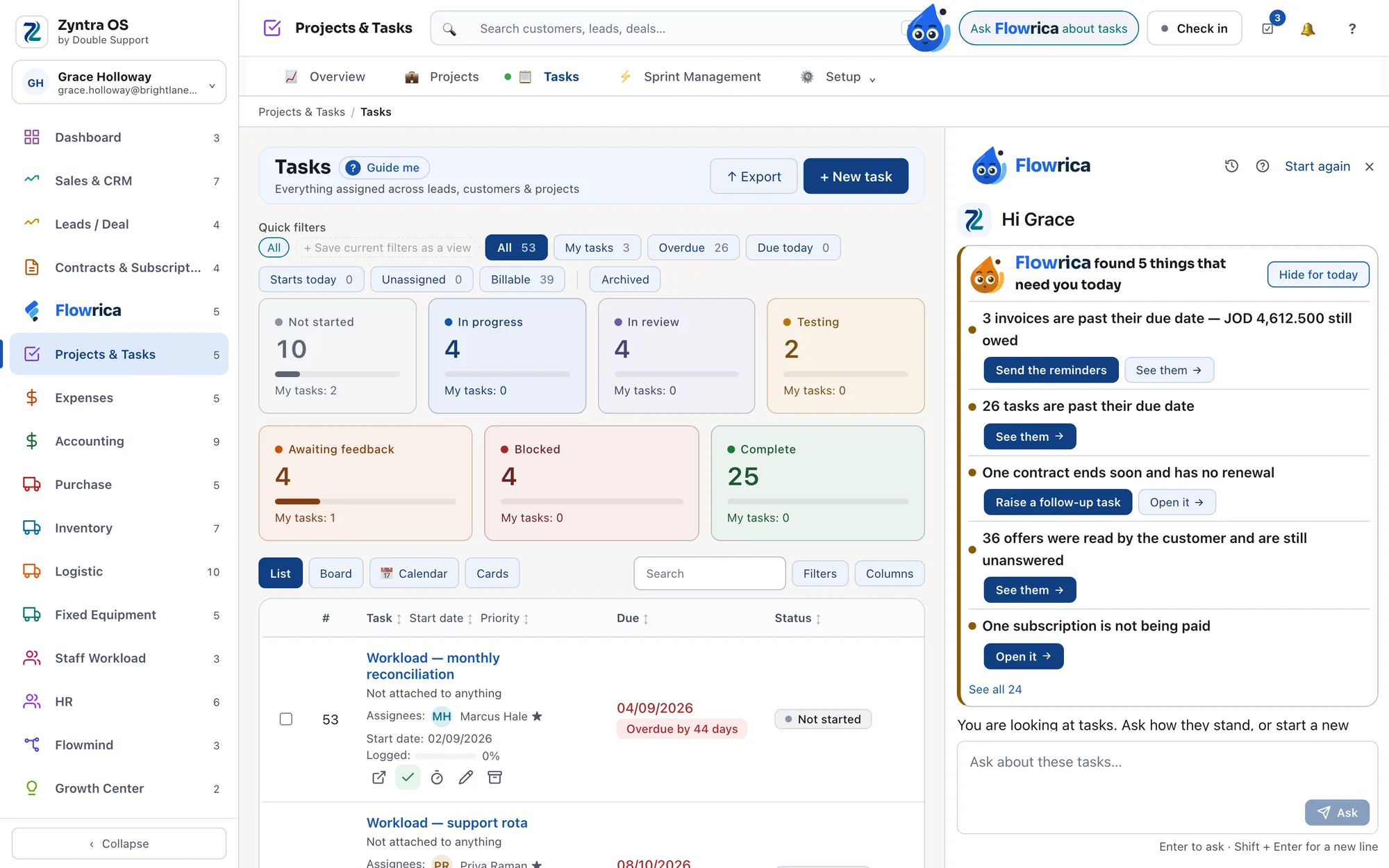Start timer for task 53
Image resolution: width=1389 pixels, height=868 pixels.
(x=437, y=778)
